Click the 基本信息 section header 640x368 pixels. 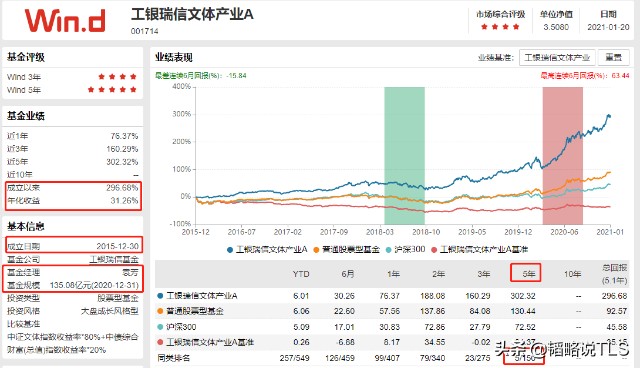click(26, 226)
